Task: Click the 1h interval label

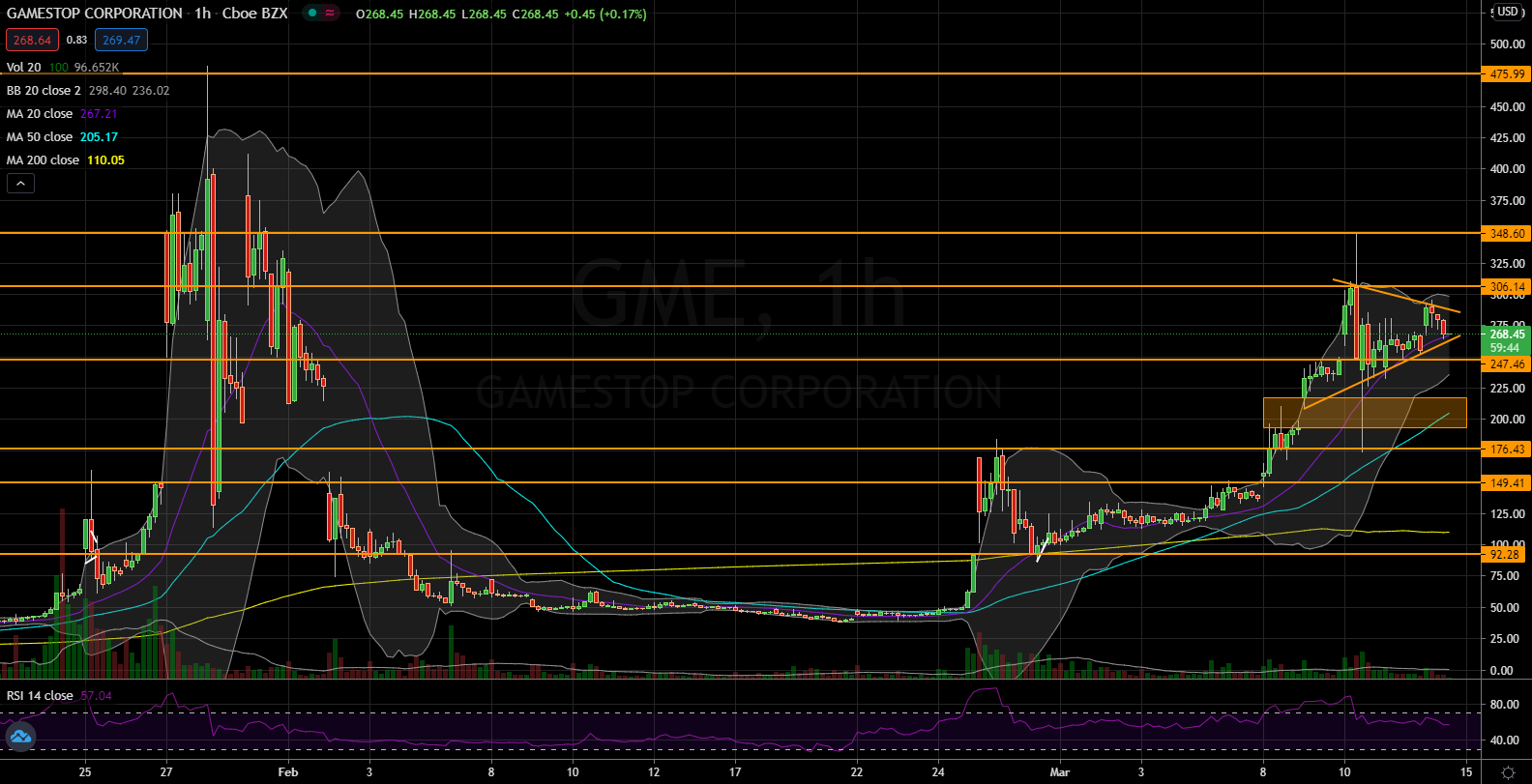Action: point(202,14)
